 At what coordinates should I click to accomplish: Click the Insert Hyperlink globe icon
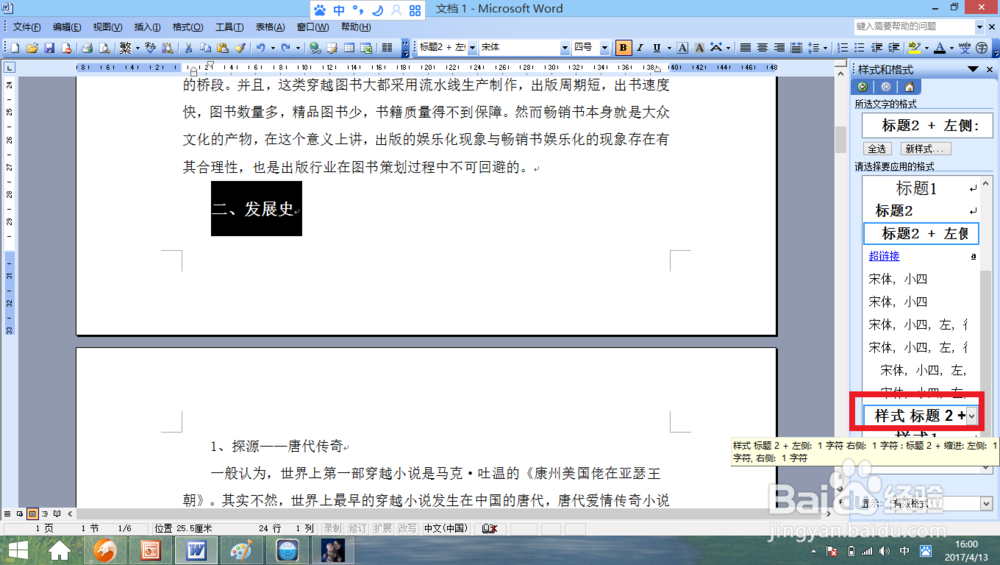click(x=314, y=48)
